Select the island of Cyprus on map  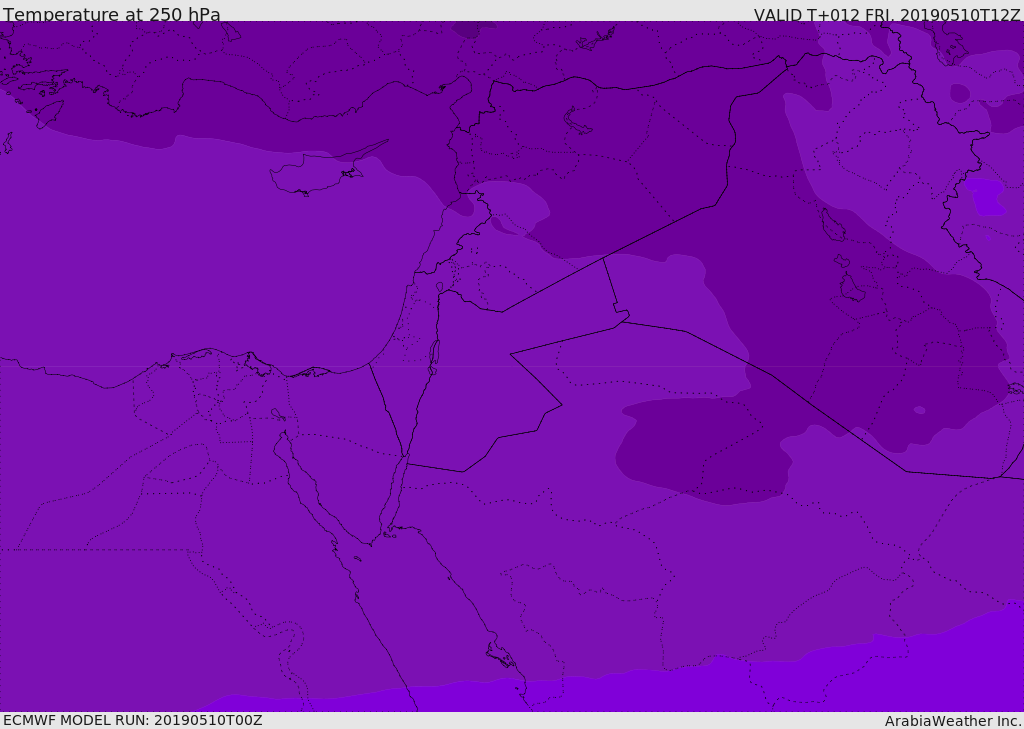pos(312,177)
